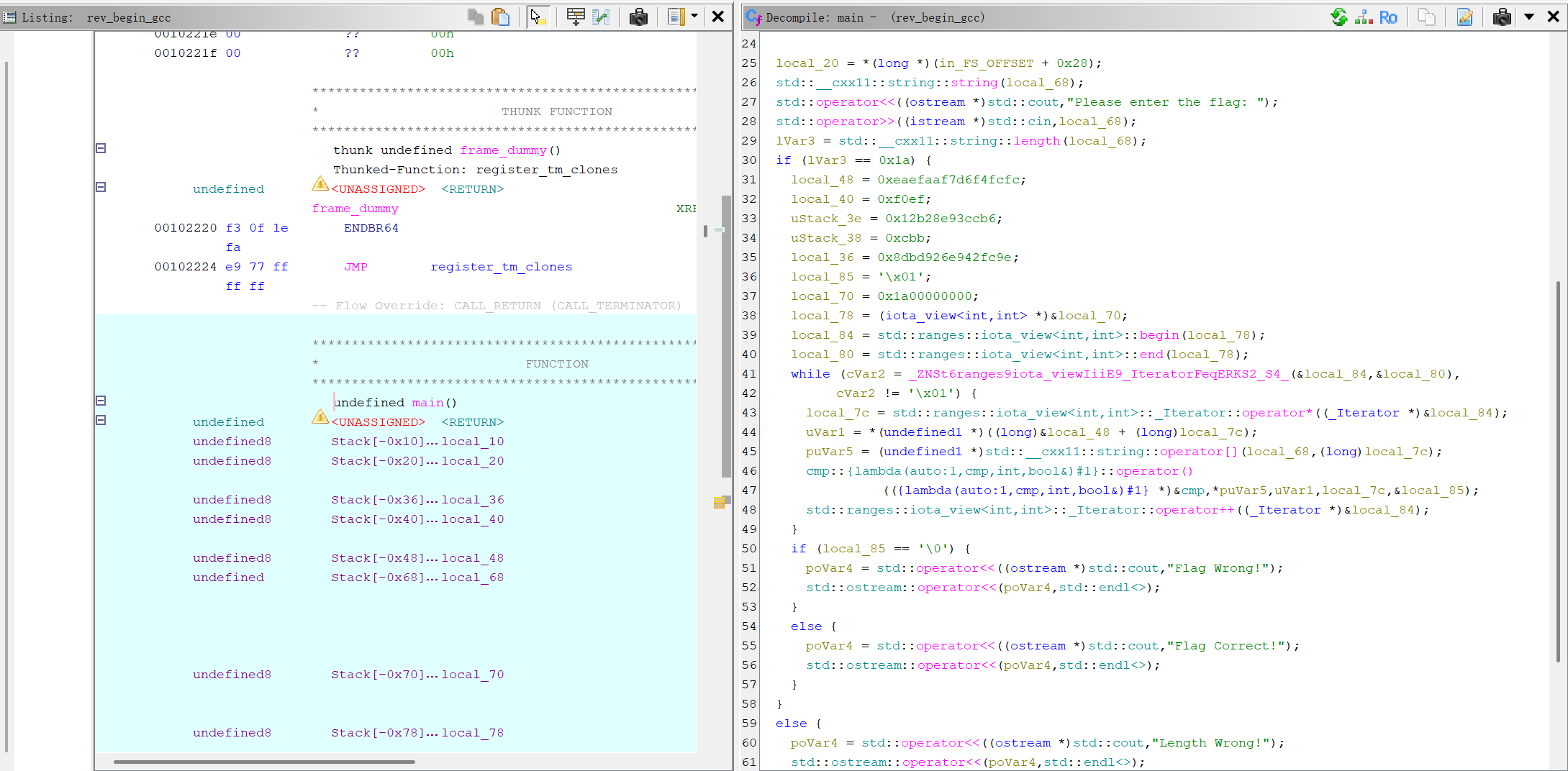The height and width of the screenshot is (771, 1568).
Task: Click the orange bookmark marker in margin
Action: [x=719, y=503]
